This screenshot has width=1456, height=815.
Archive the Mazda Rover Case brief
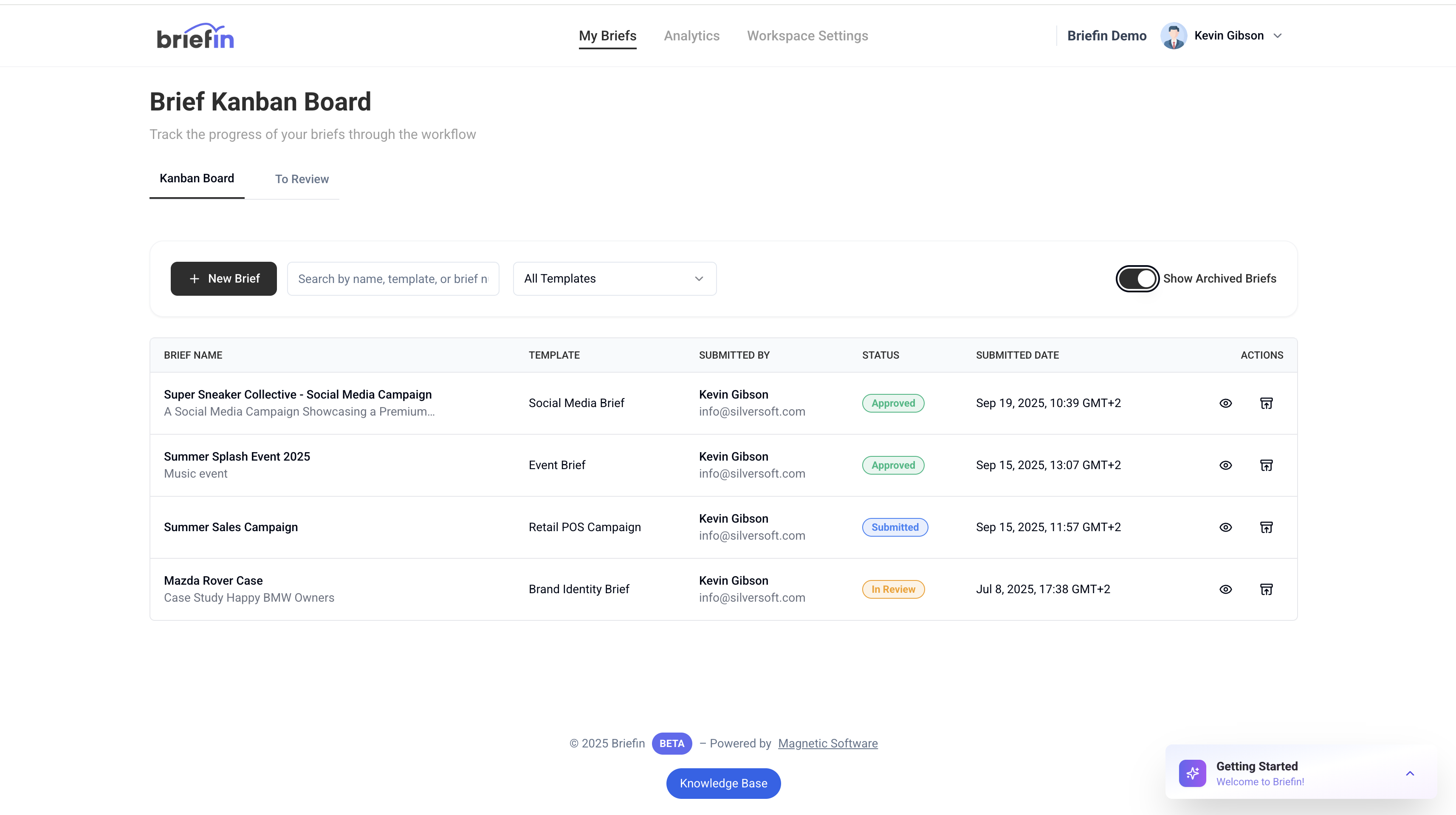click(1266, 589)
